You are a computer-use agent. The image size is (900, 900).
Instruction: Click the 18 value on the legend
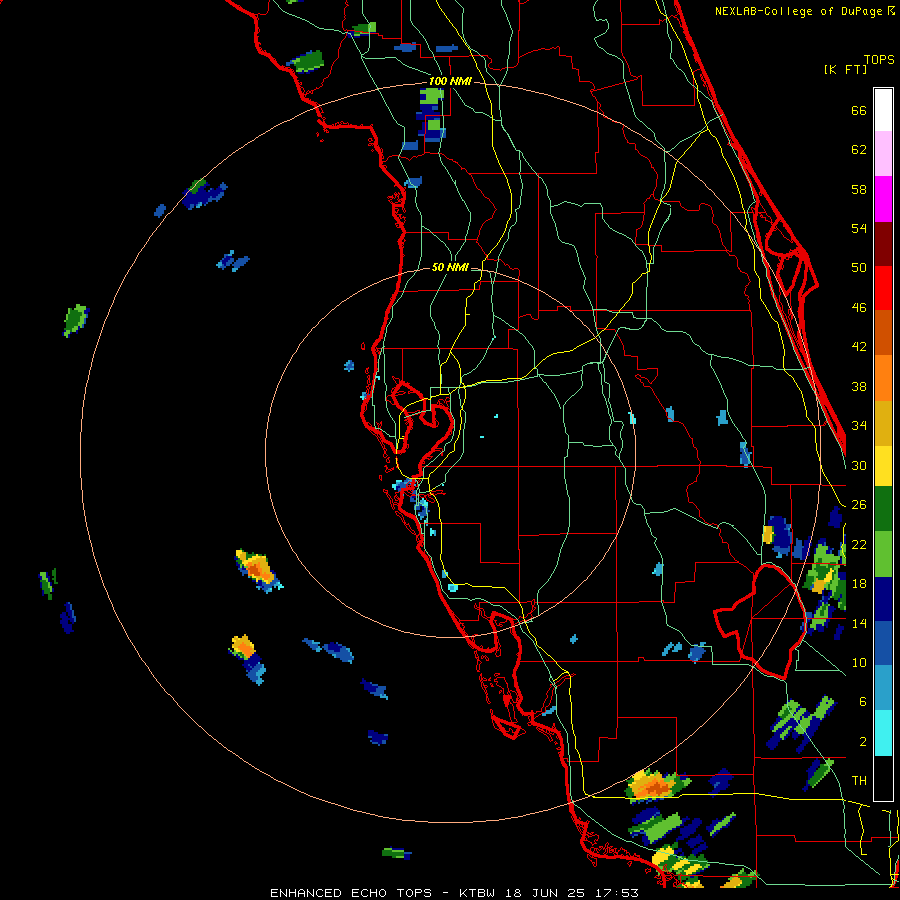[859, 584]
